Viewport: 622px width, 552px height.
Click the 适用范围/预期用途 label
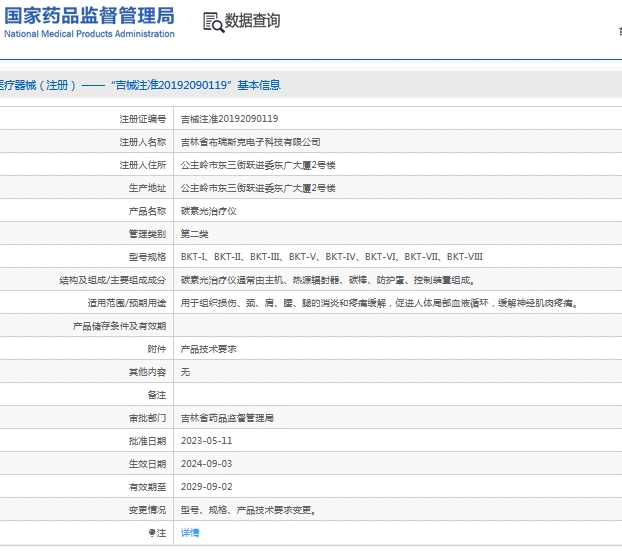[127, 303]
